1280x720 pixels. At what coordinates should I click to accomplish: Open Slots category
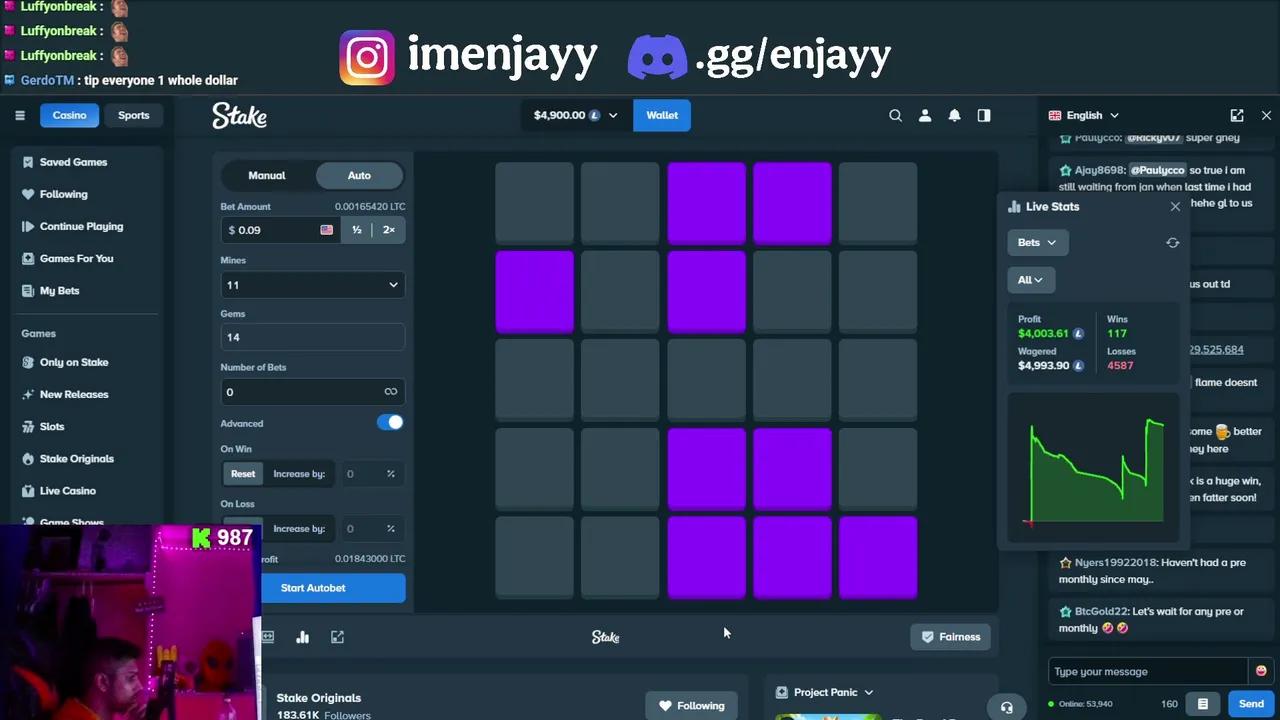tap(85, 426)
